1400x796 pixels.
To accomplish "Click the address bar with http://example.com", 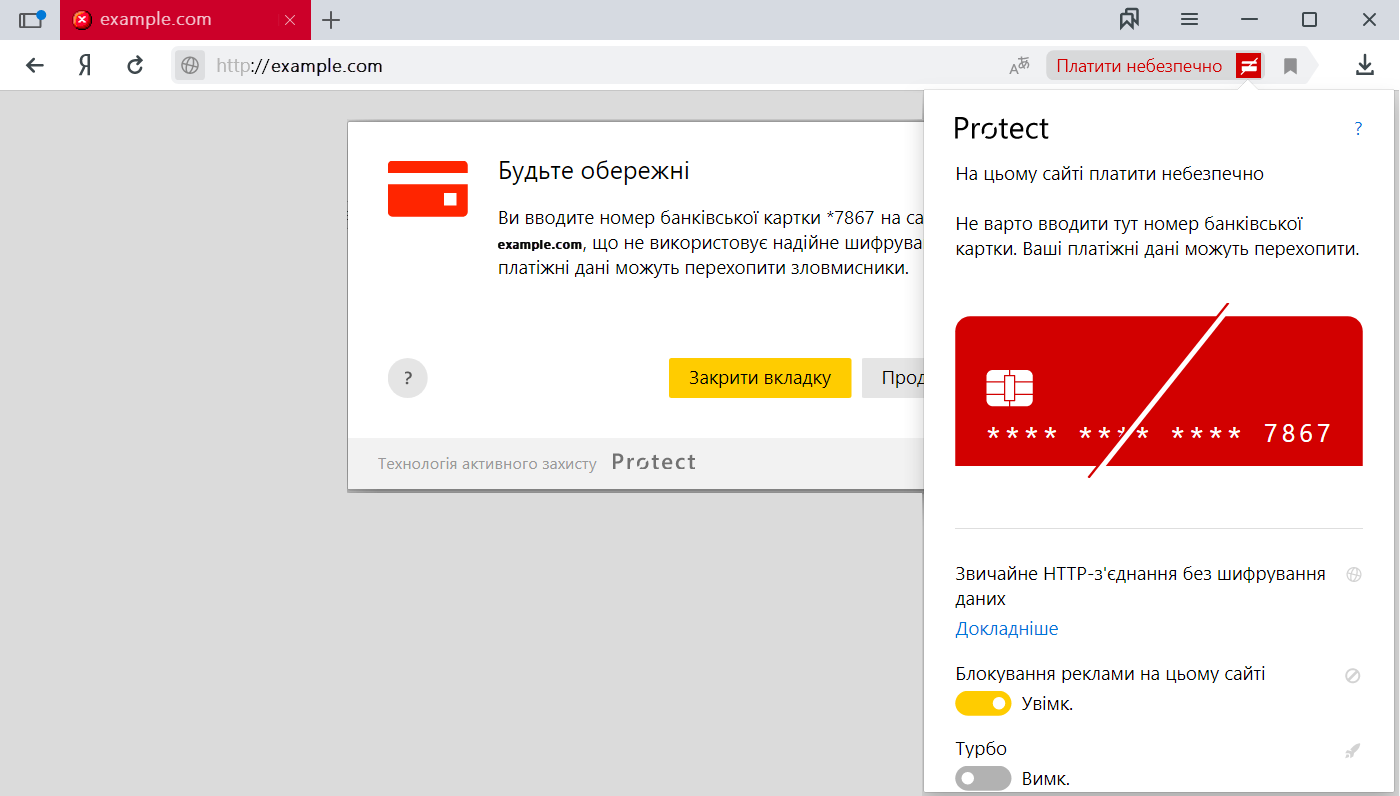I will [600, 66].
